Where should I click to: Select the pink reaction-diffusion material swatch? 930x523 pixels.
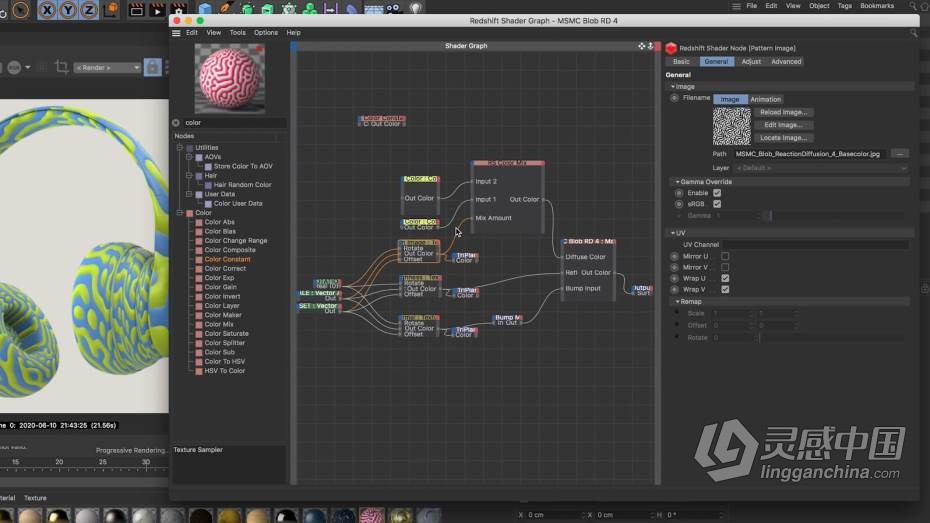click(372, 515)
